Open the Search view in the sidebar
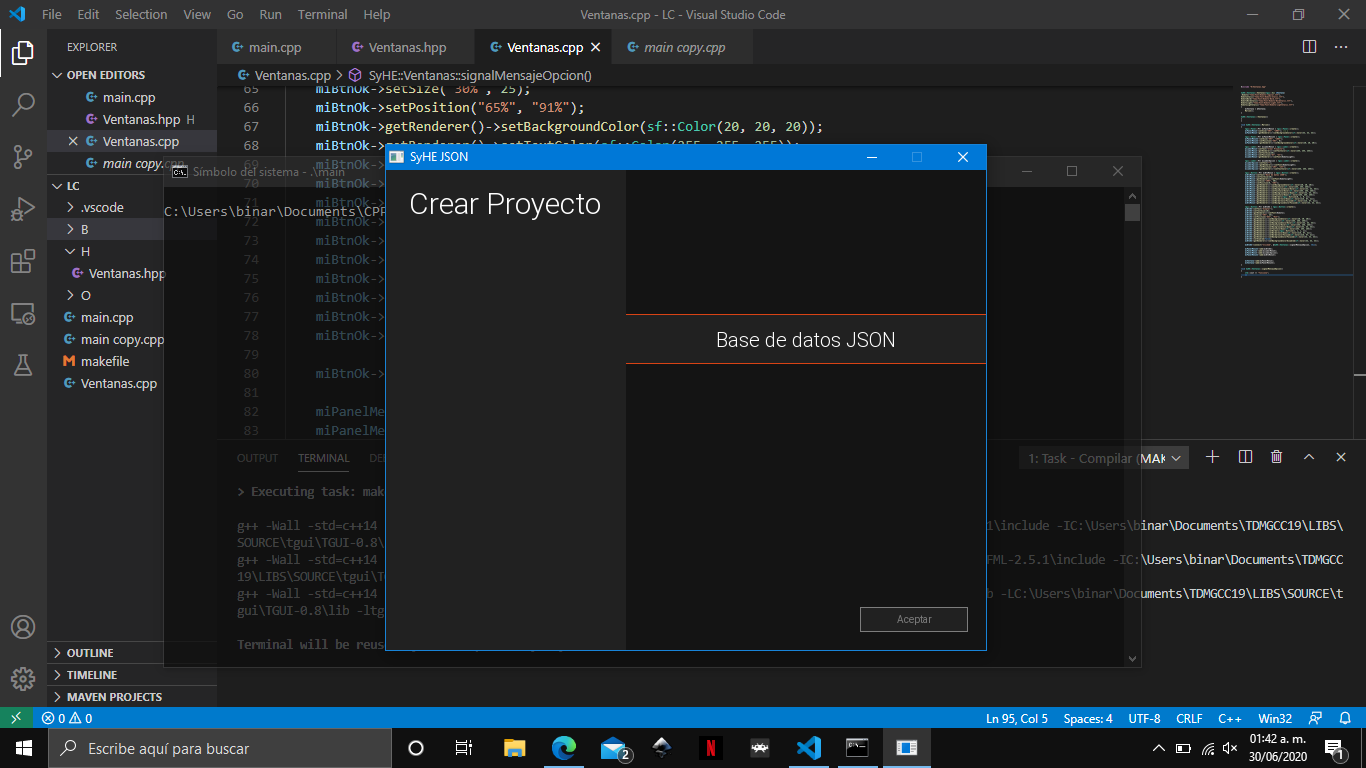Viewport: 1366px width, 768px height. coord(23,105)
